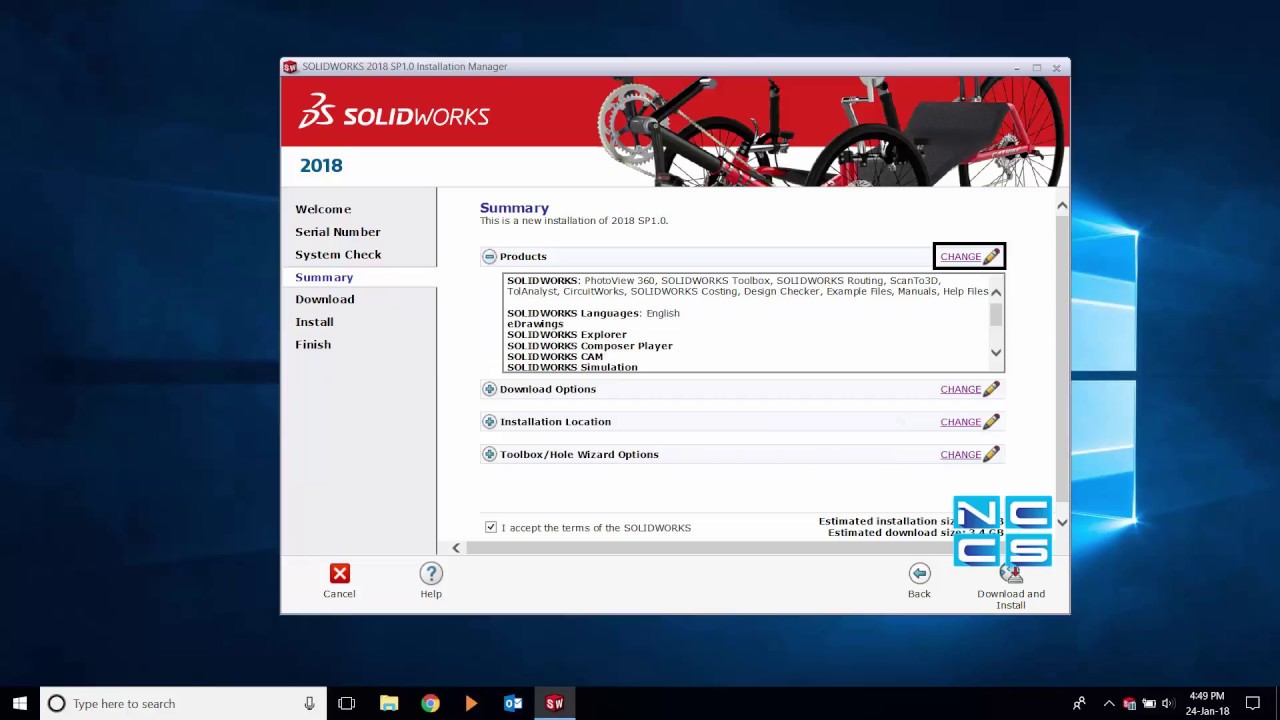The image size is (1280, 720).
Task: Select Finish step in sidebar
Action: (313, 344)
